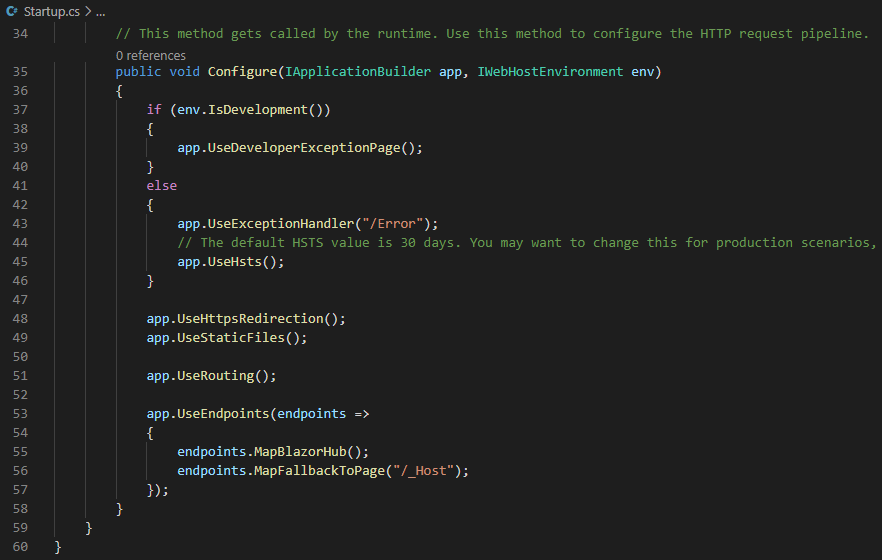Click the closing '});' on line 57
This screenshot has height=560, width=882.
pyautogui.click(x=158, y=490)
